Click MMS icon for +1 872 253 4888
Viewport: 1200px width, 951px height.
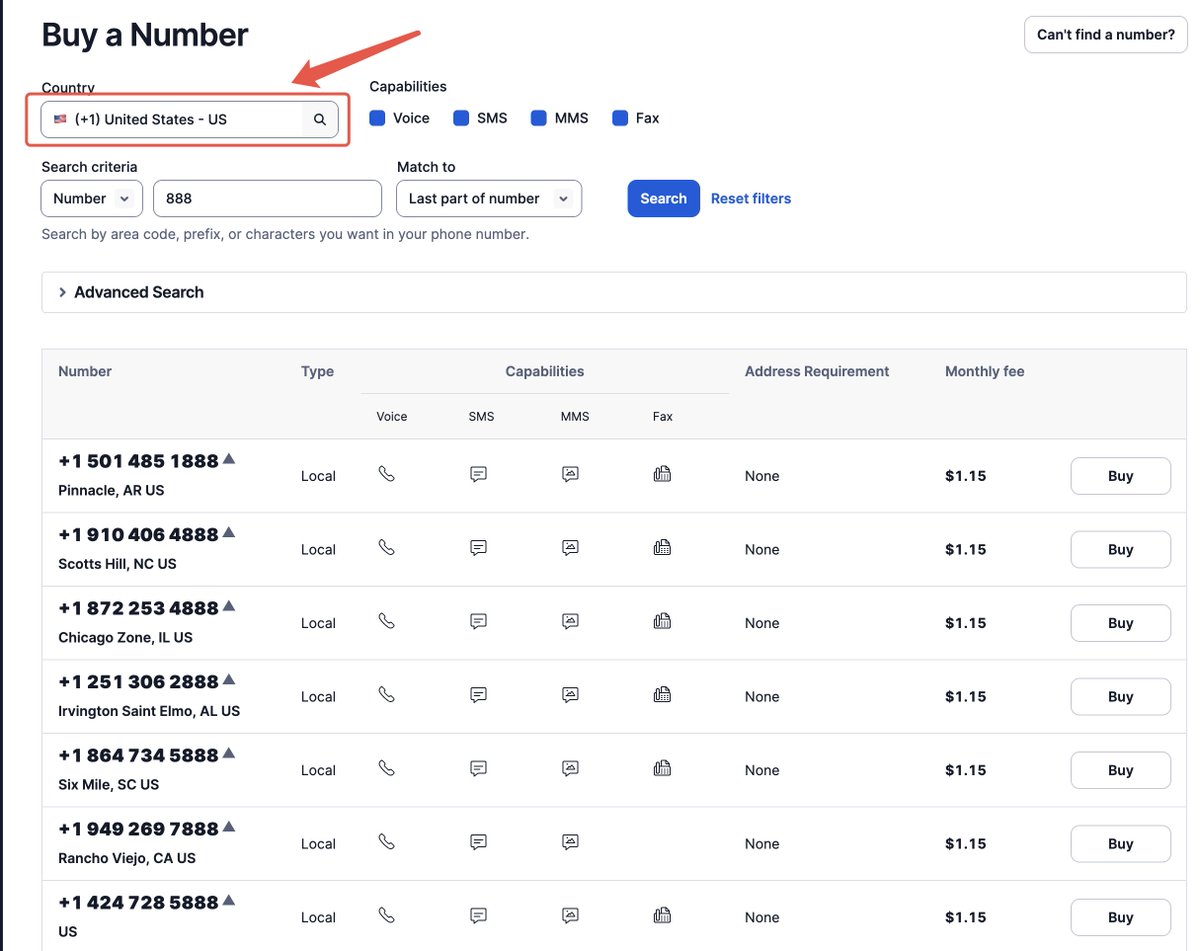click(x=570, y=621)
